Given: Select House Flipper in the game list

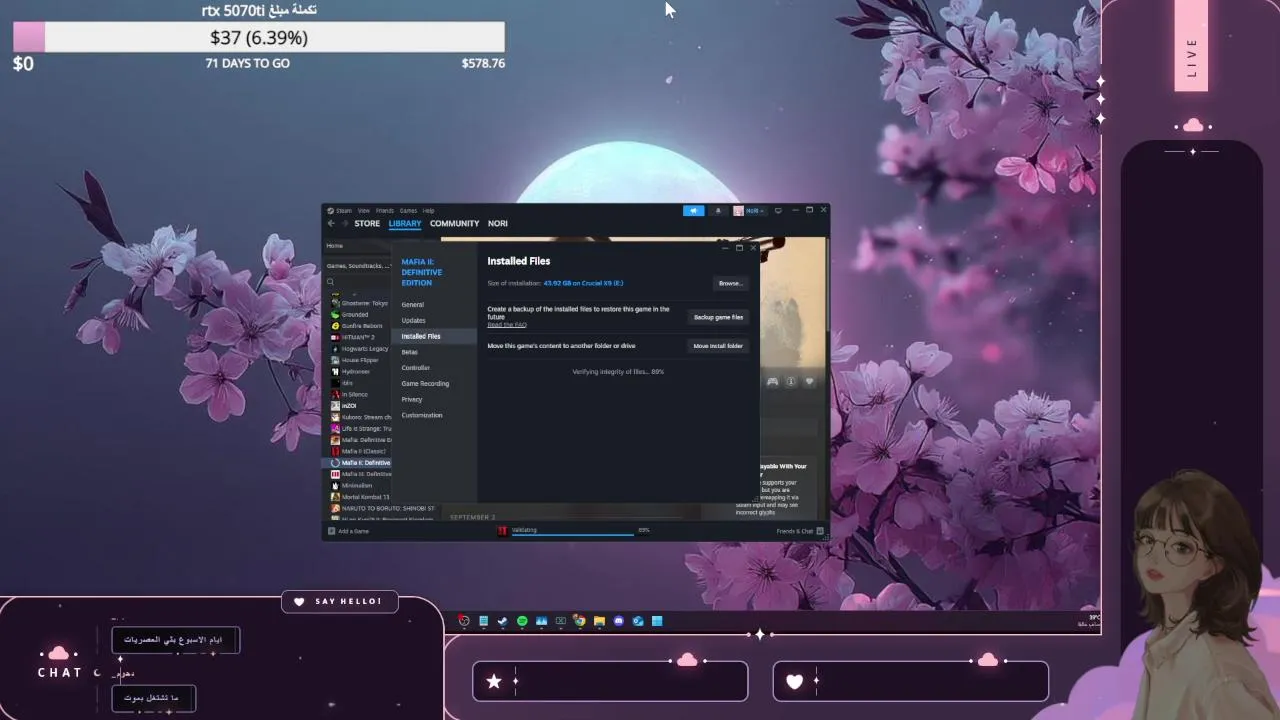Looking at the screenshot, I should pos(360,360).
